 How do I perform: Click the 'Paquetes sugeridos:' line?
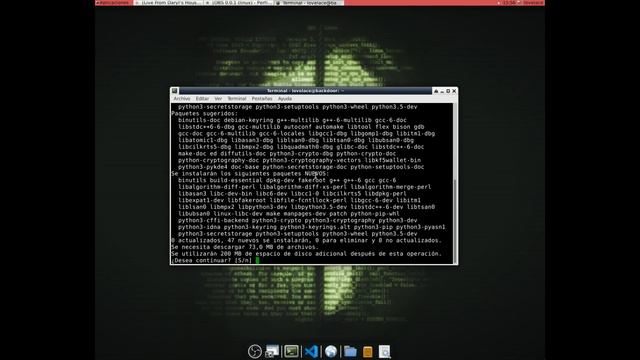tap(204, 113)
